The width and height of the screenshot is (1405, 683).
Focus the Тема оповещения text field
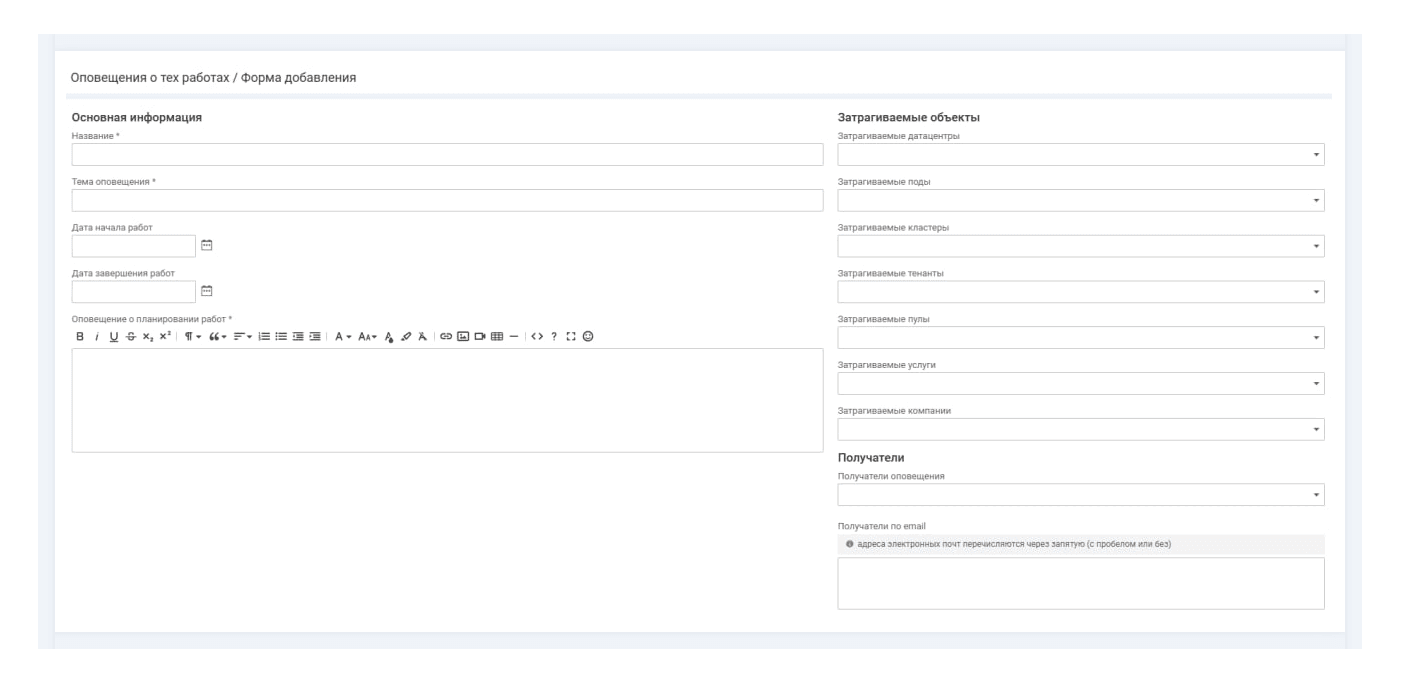point(447,201)
